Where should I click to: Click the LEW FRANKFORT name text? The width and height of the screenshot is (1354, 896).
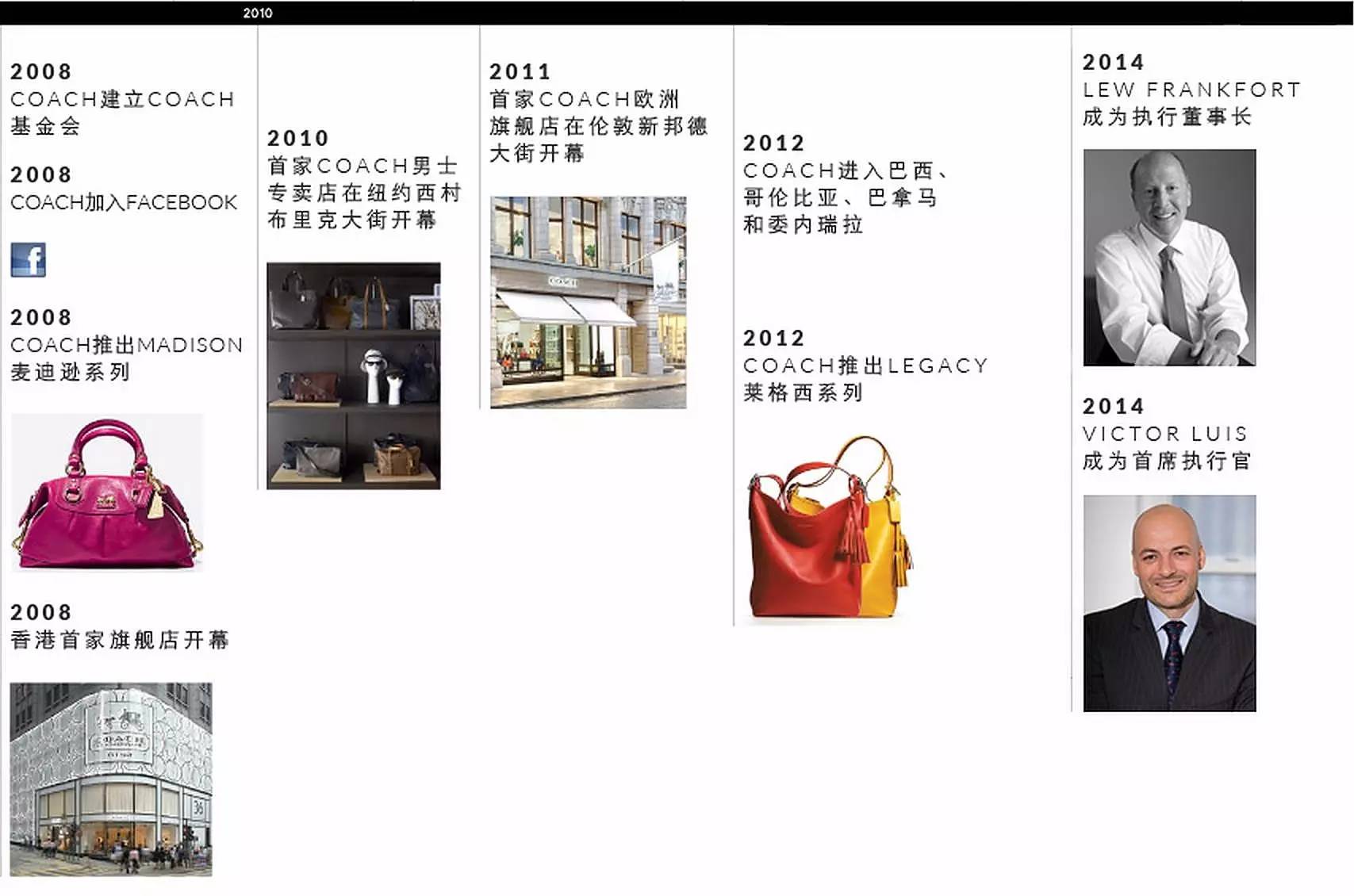[1191, 90]
